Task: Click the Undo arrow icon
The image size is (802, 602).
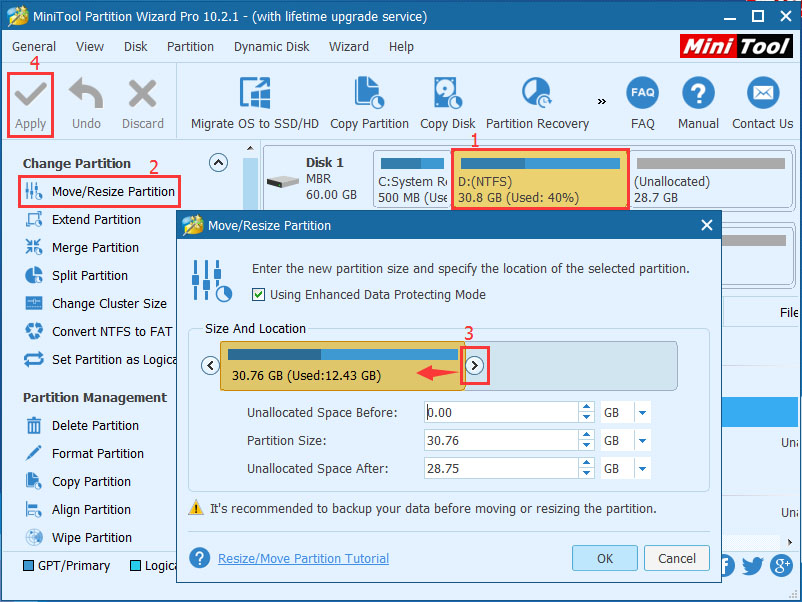Action: pyautogui.click(x=86, y=93)
